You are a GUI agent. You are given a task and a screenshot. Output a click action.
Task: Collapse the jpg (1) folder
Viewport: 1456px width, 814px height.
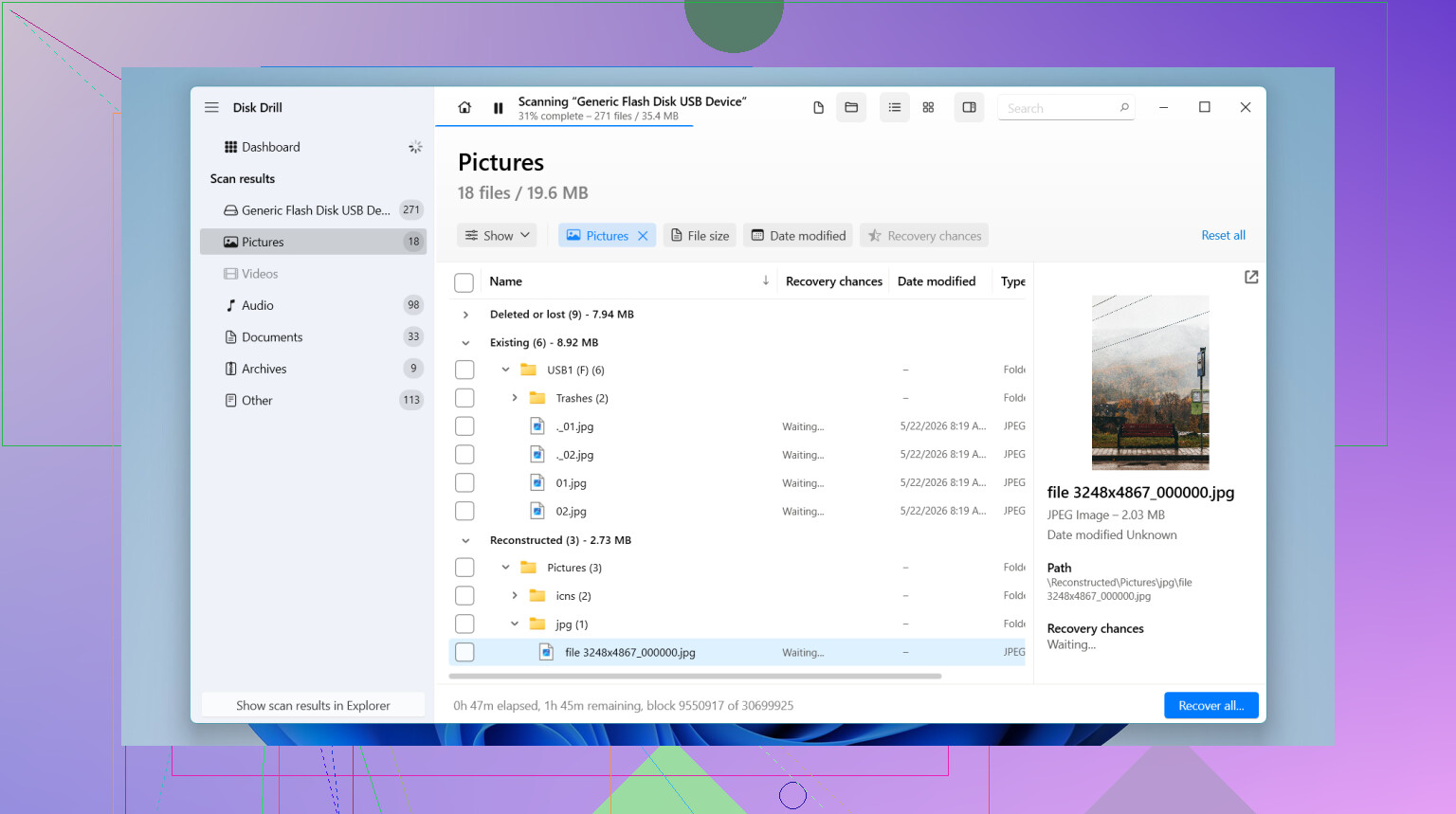515,624
